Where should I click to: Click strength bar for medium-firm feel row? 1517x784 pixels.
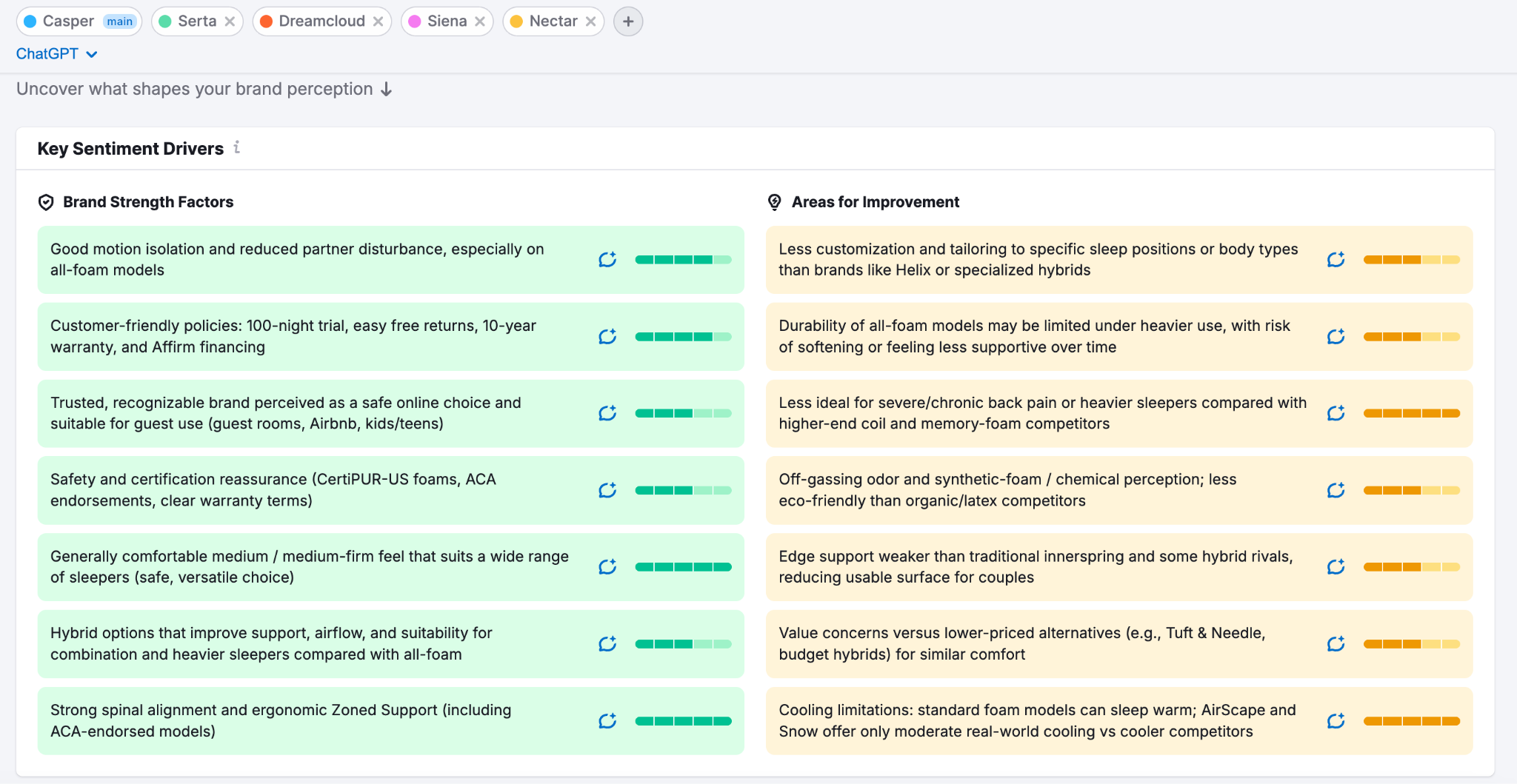click(x=683, y=567)
